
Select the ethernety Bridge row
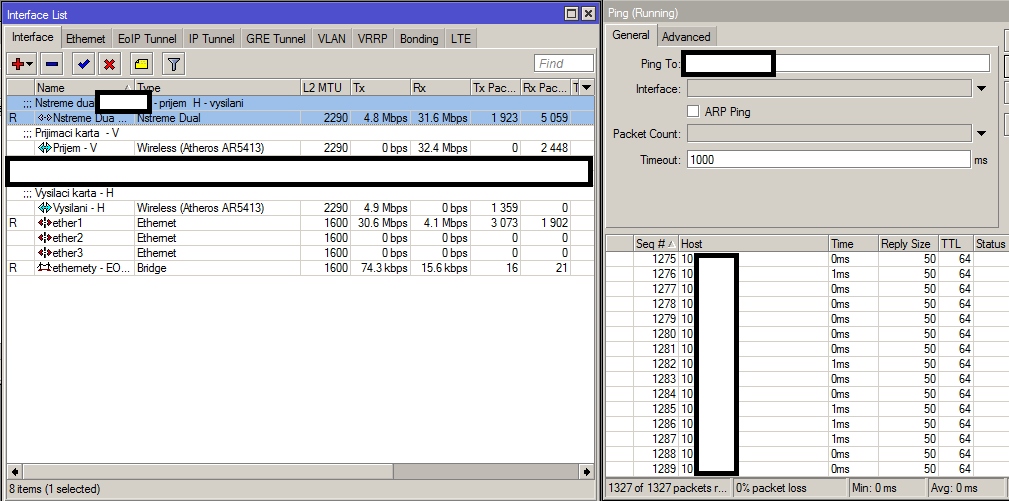point(300,268)
